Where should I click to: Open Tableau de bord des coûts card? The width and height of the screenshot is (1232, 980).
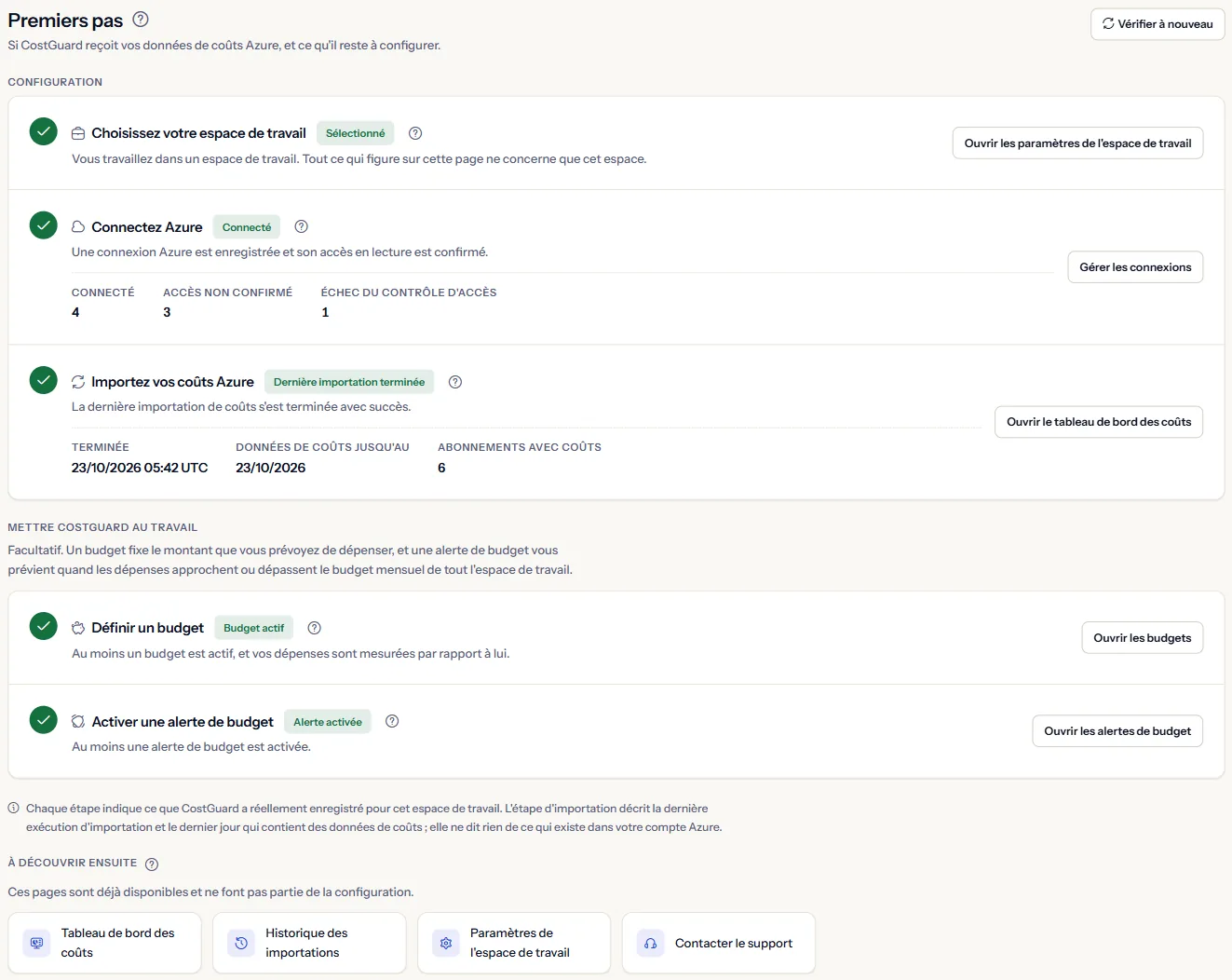pyautogui.click(x=104, y=943)
